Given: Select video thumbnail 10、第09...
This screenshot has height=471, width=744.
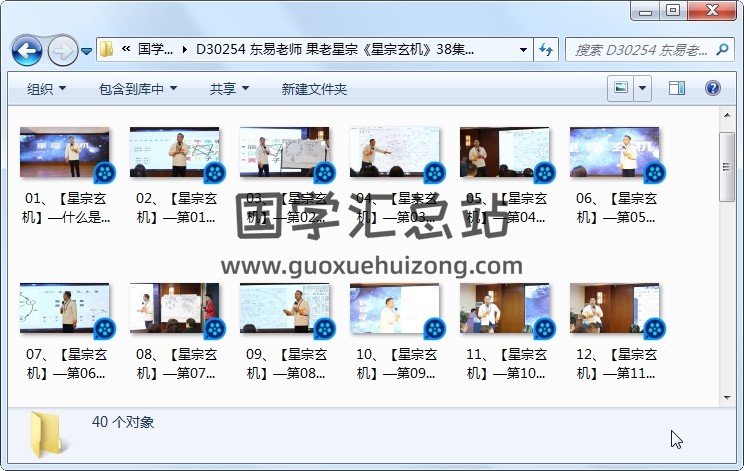Looking at the screenshot, I should [x=396, y=309].
